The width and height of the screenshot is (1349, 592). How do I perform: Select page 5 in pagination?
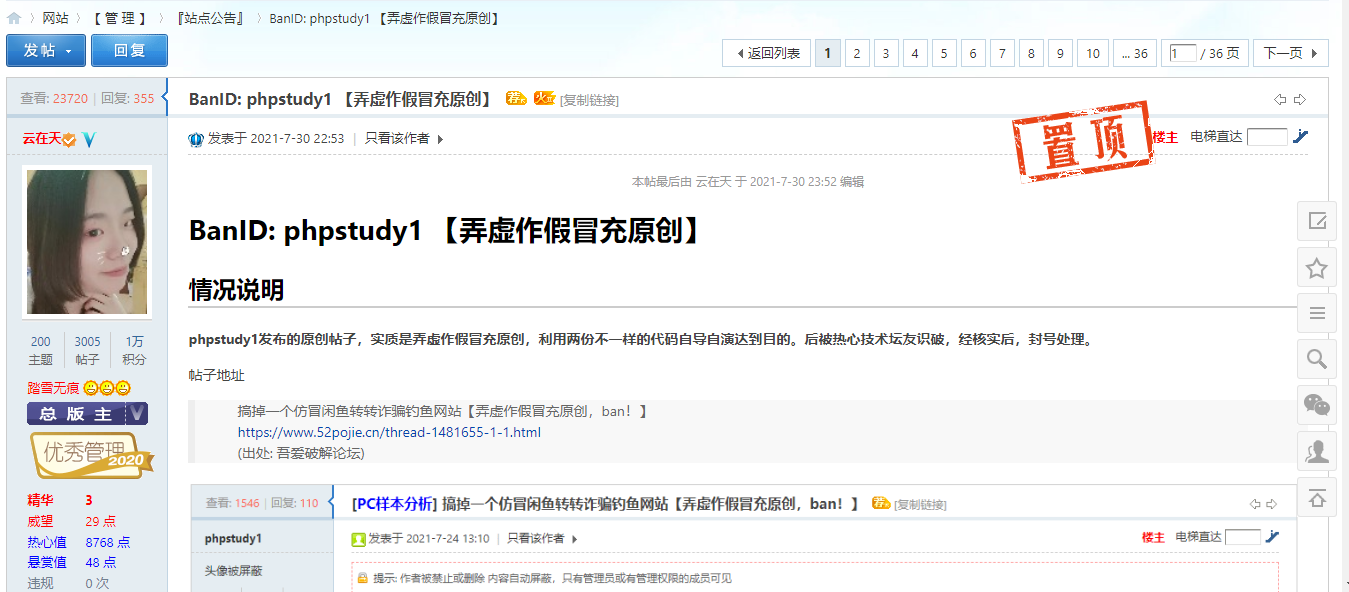(x=944, y=53)
